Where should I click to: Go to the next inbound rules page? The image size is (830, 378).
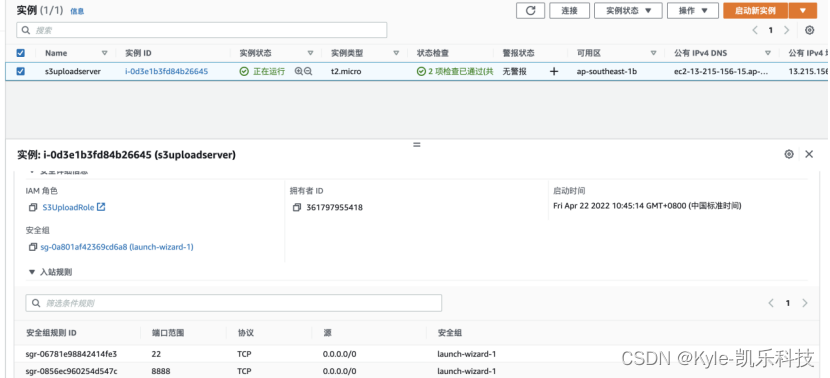point(805,303)
